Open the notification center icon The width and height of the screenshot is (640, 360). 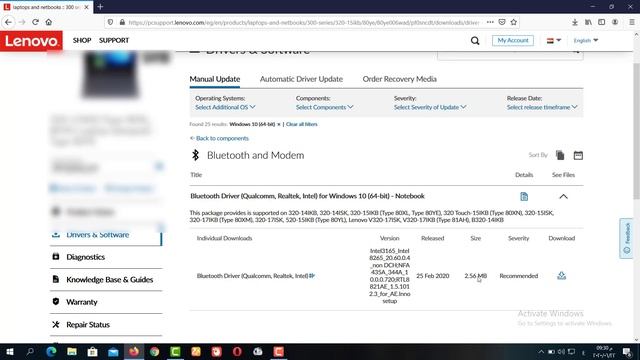coord(627,351)
